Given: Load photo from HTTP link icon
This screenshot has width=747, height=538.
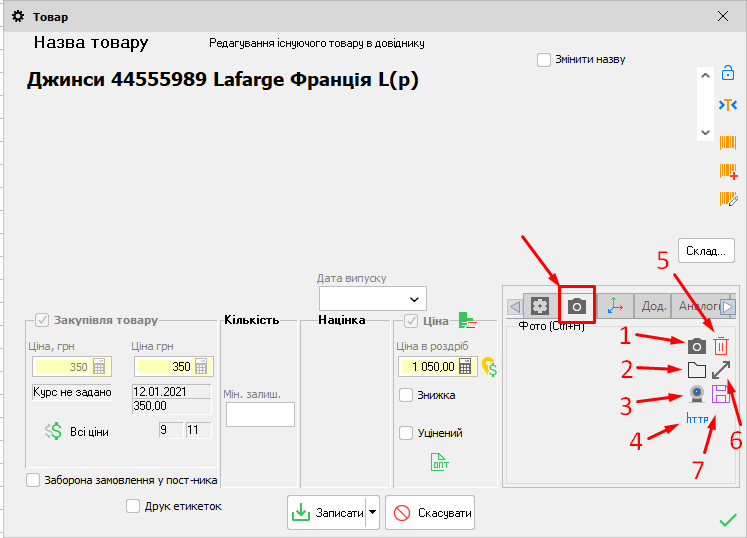Looking at the screenshot, I should (697, 419).
